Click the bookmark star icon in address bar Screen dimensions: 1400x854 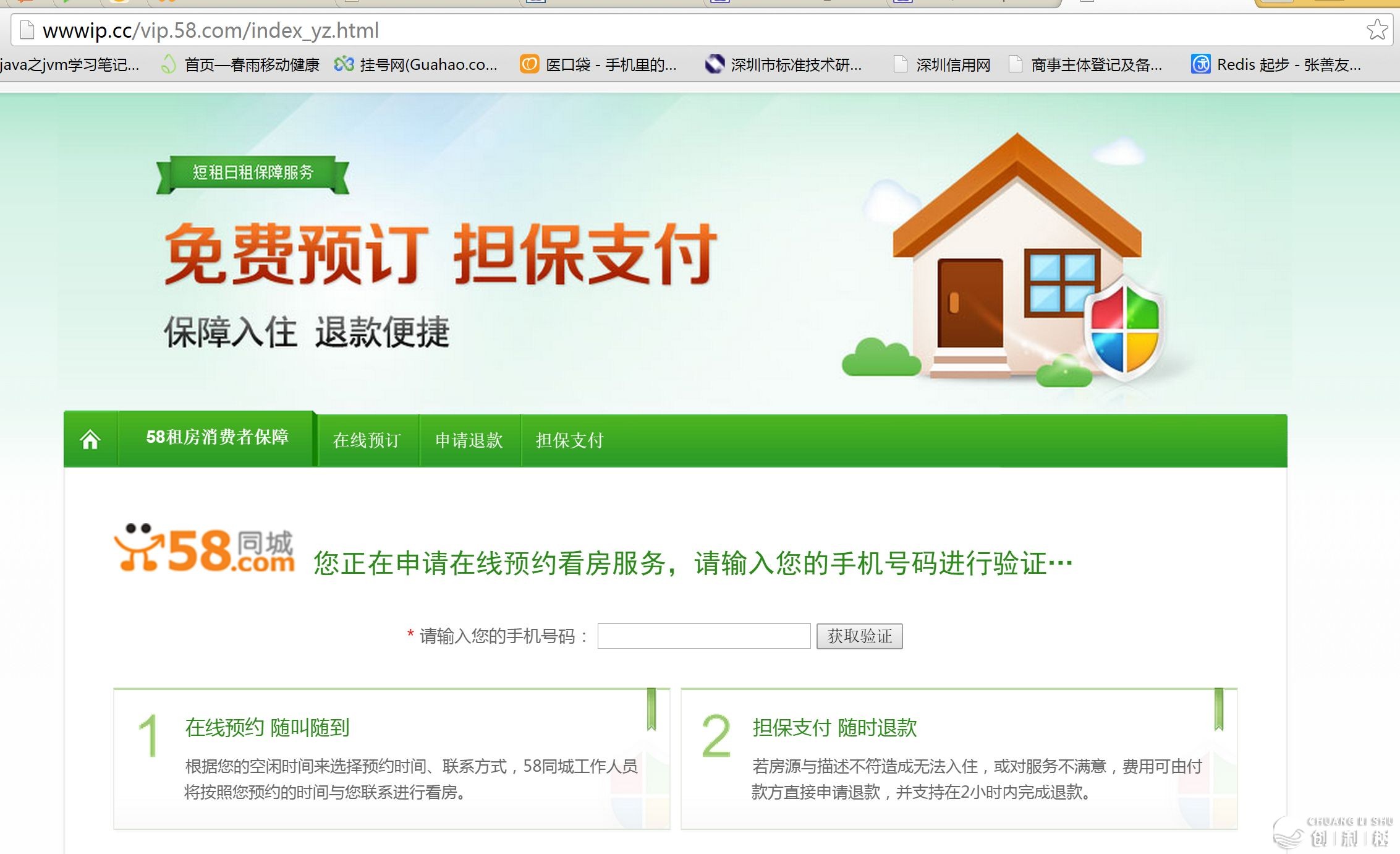1377,30
